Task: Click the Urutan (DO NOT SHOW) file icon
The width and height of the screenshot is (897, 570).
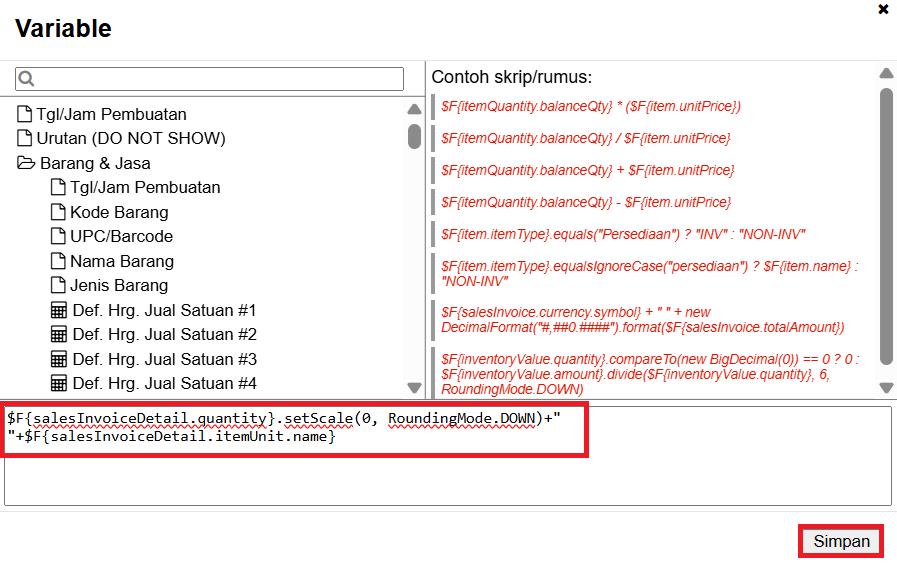Action: (25, 138)
